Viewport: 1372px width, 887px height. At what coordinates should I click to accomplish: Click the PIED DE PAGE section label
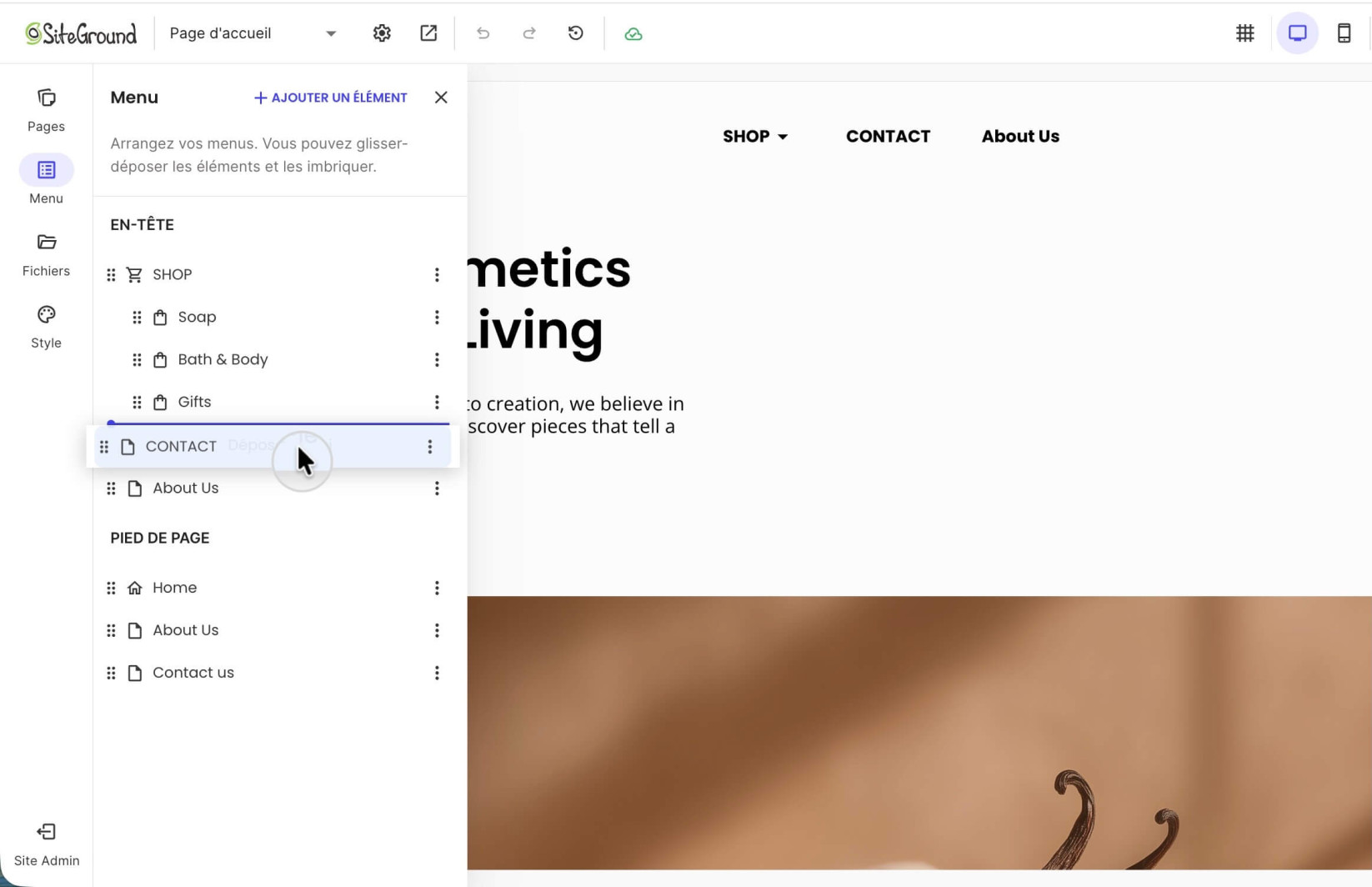coord(160,538)
